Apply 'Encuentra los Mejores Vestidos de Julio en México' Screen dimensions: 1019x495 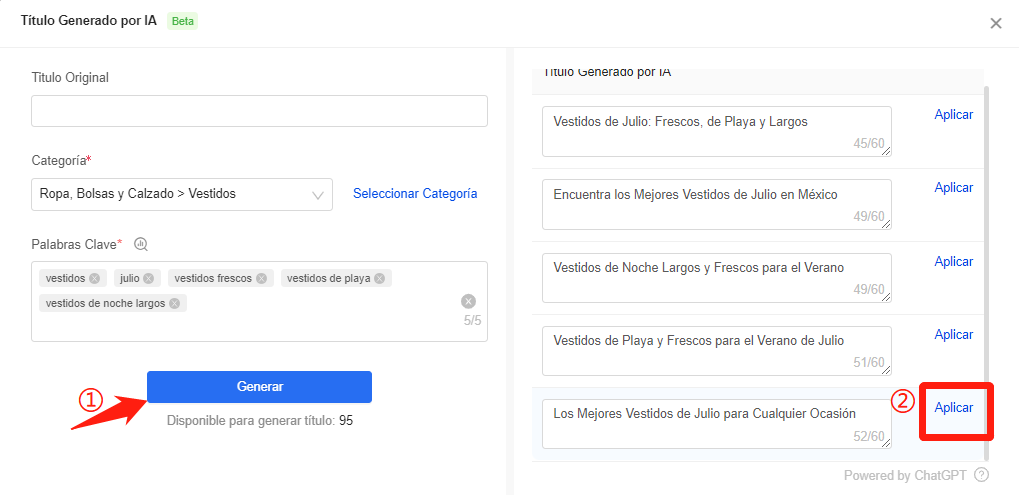953,188
